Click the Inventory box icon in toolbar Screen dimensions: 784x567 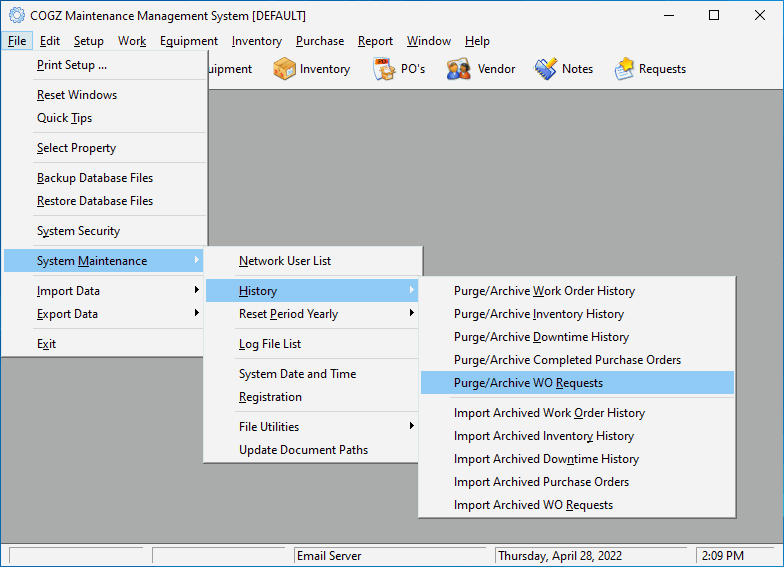pos(284,69)
